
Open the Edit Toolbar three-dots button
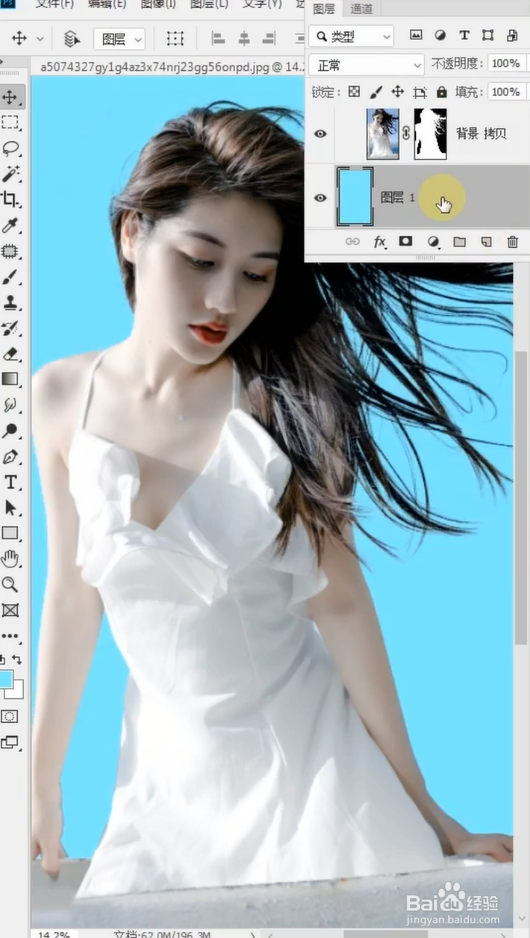(10, 635)
